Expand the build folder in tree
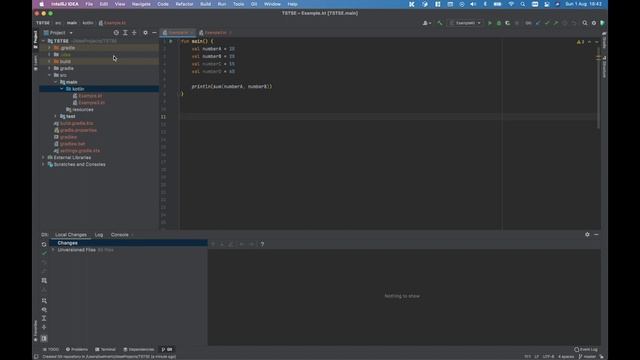640x360 pixels. 49,61
